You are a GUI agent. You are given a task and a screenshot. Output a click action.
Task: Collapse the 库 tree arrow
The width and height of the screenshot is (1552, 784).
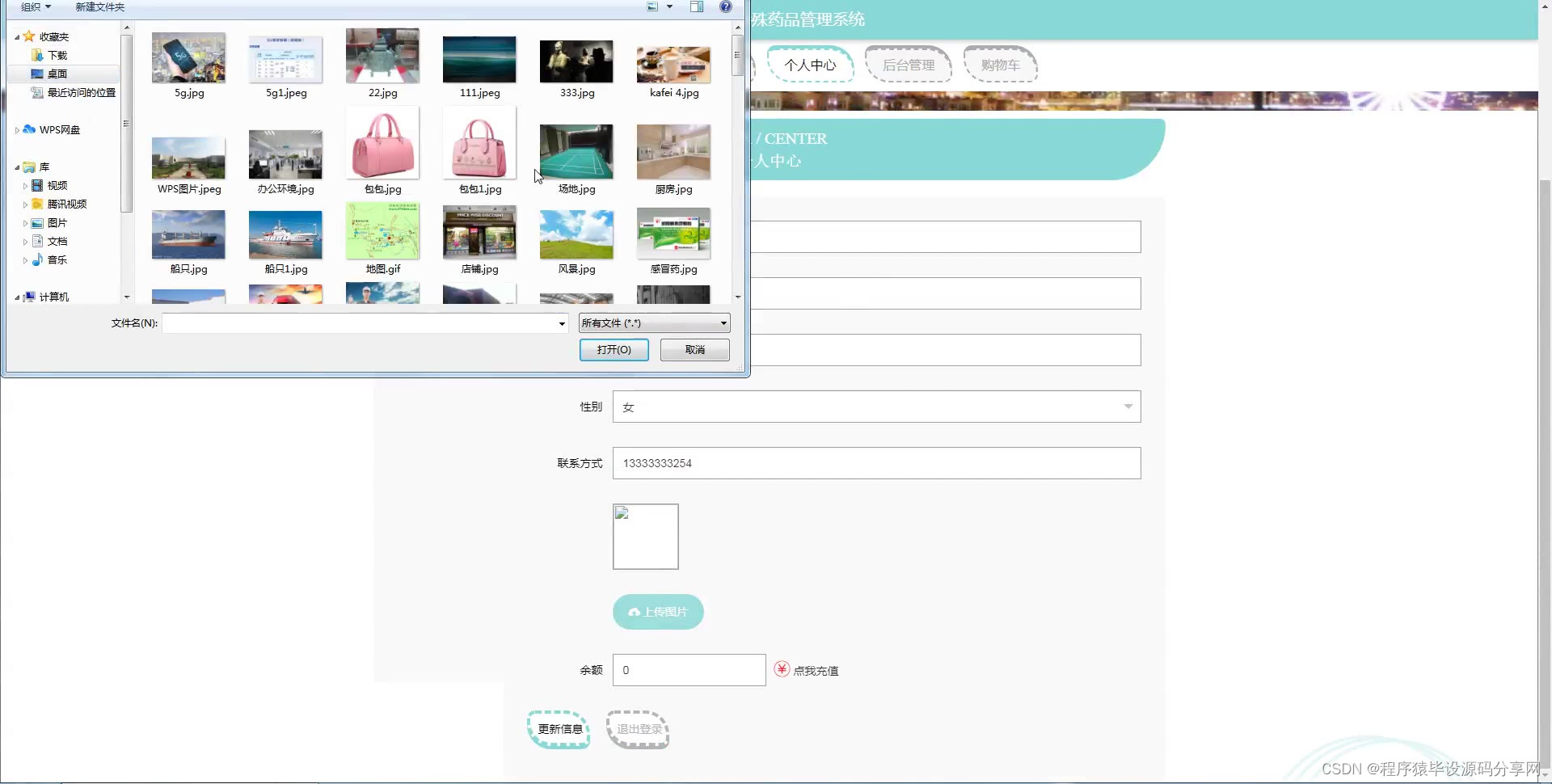[x=17, y=167]
